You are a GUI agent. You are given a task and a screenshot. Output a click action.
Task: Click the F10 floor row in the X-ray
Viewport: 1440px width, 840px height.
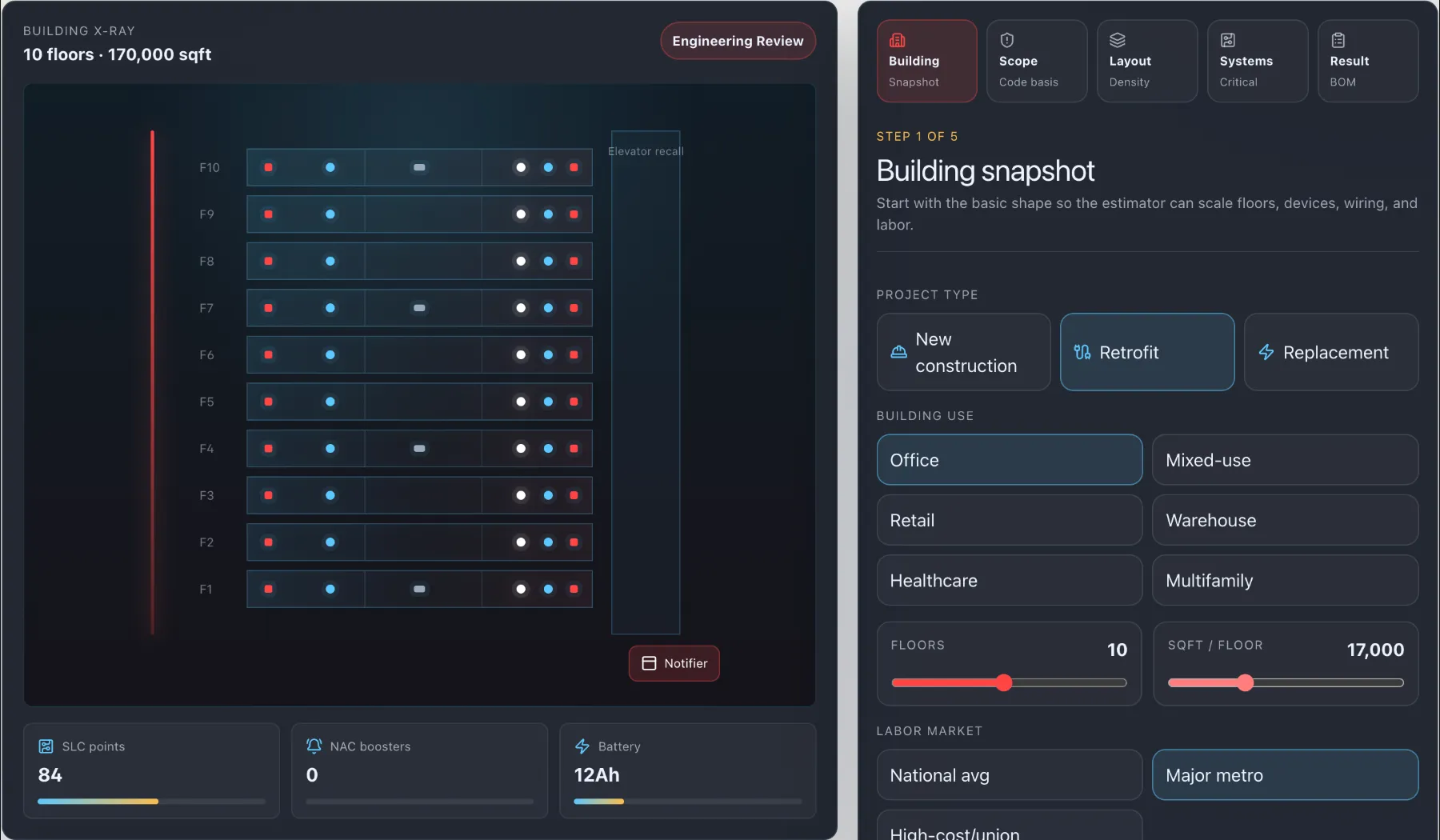point(419,167)
